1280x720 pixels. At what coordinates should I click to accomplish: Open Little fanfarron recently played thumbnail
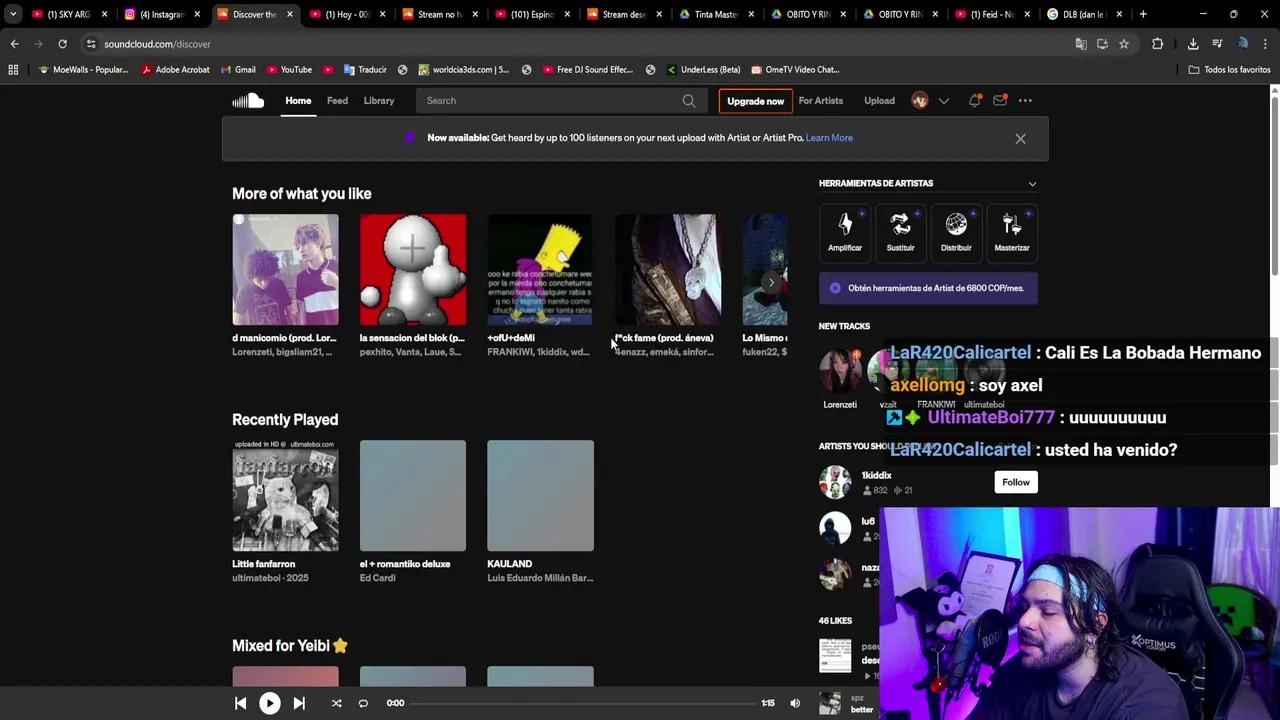point(285,495)
